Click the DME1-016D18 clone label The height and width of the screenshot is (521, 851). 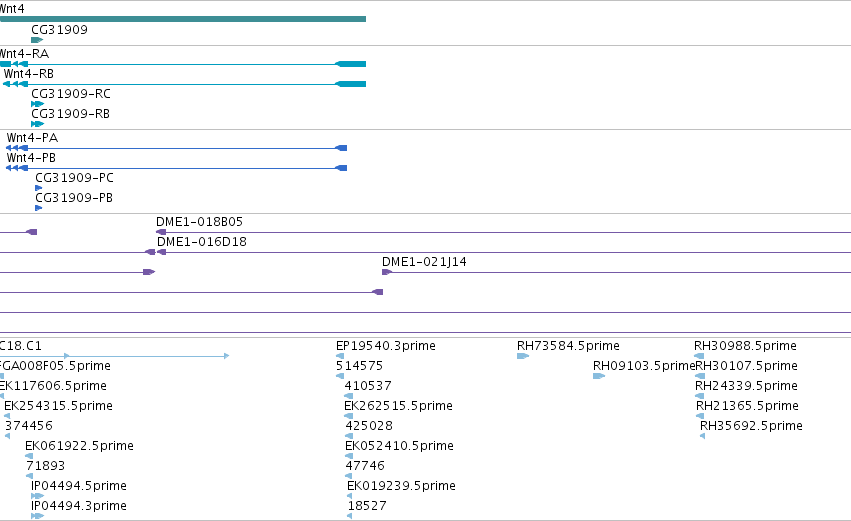[x=202, y=242]
